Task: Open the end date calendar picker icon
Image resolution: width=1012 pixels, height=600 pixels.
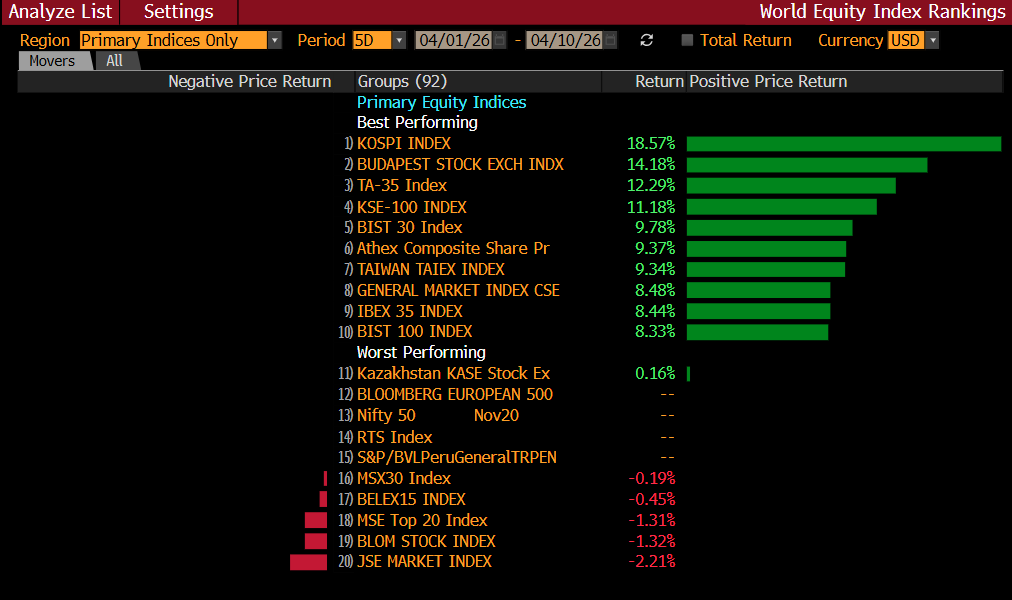Action: (610, 40)
